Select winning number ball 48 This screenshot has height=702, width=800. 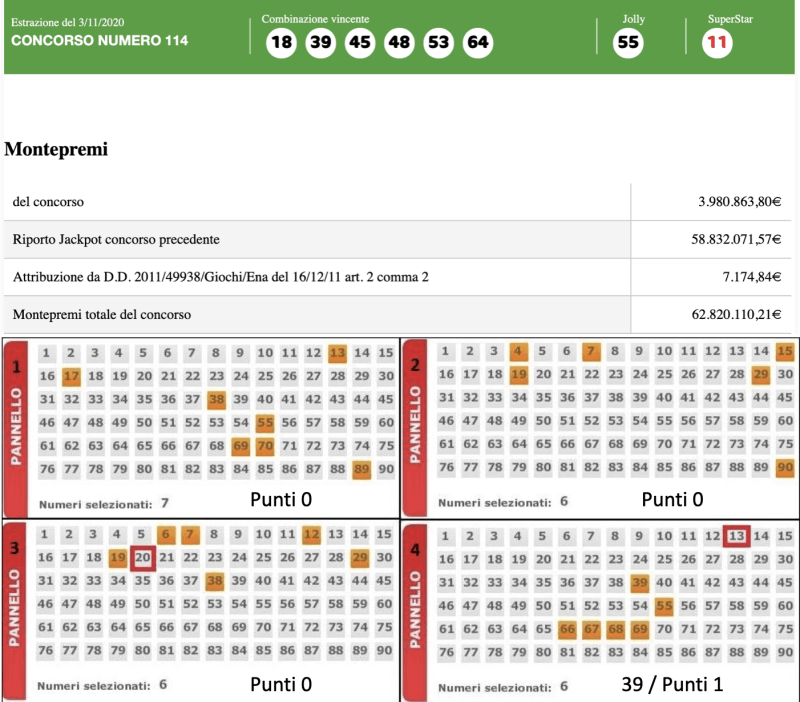(x=399, y=43)
